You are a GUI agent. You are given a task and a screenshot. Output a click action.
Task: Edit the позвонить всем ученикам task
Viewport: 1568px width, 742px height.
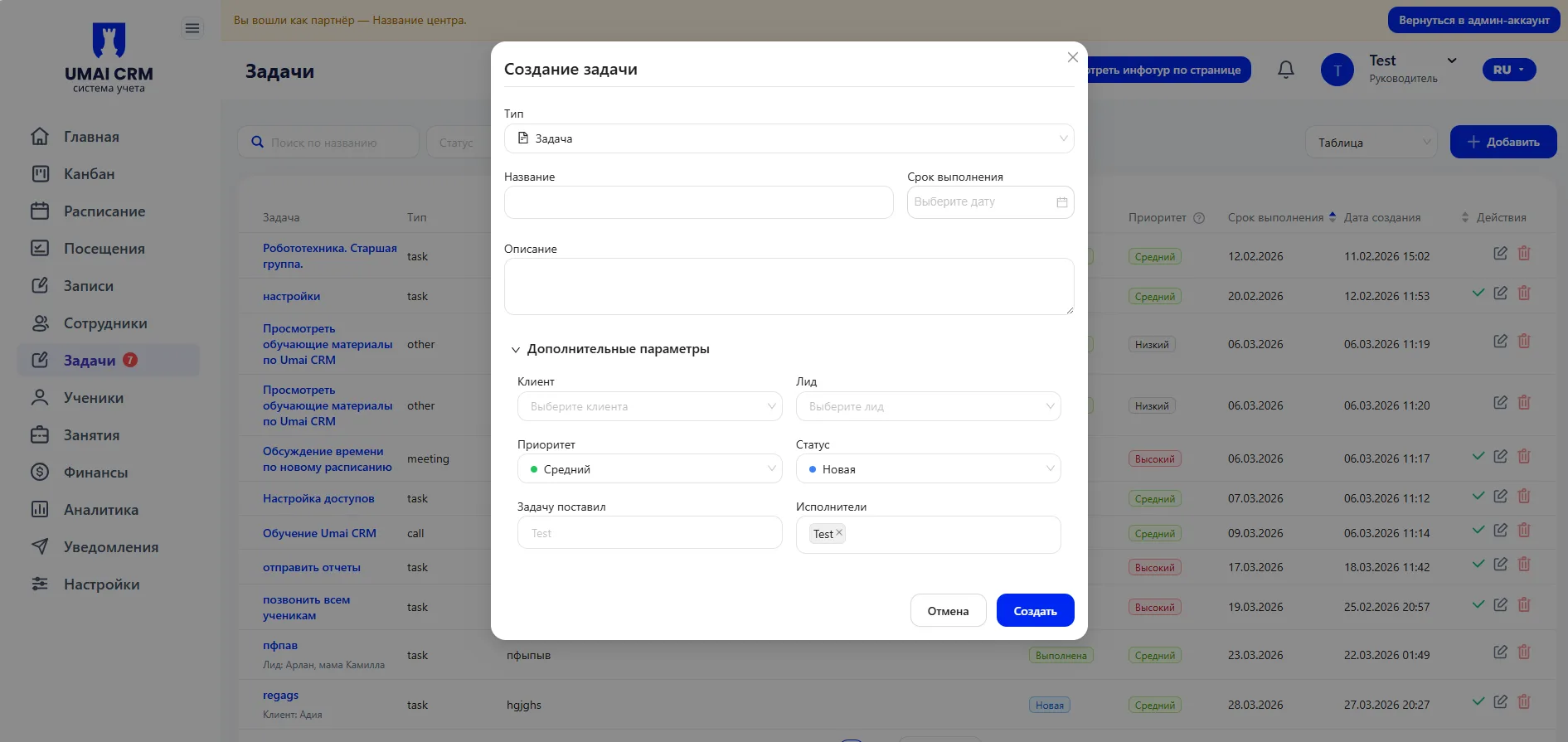pyautogui.click(x=1500, y=604)
